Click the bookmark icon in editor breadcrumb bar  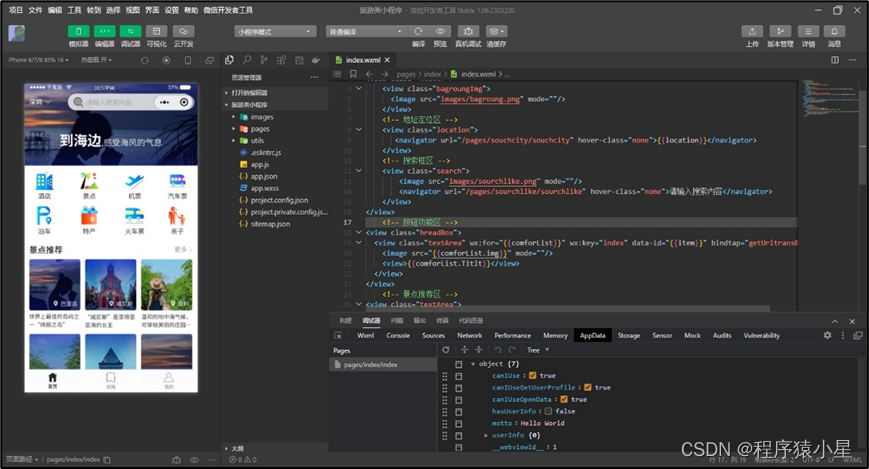[353, 74]
